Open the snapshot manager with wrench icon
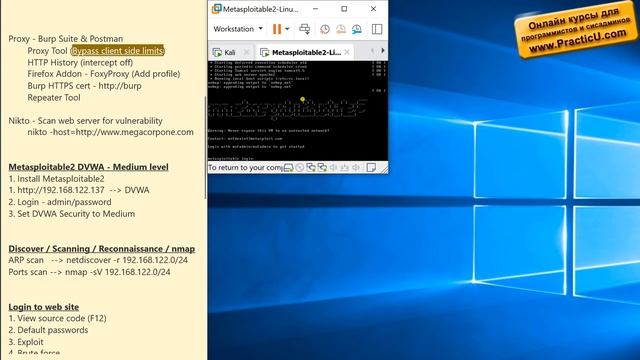Viewport: 640px width, 360px height. pos(357,29)
